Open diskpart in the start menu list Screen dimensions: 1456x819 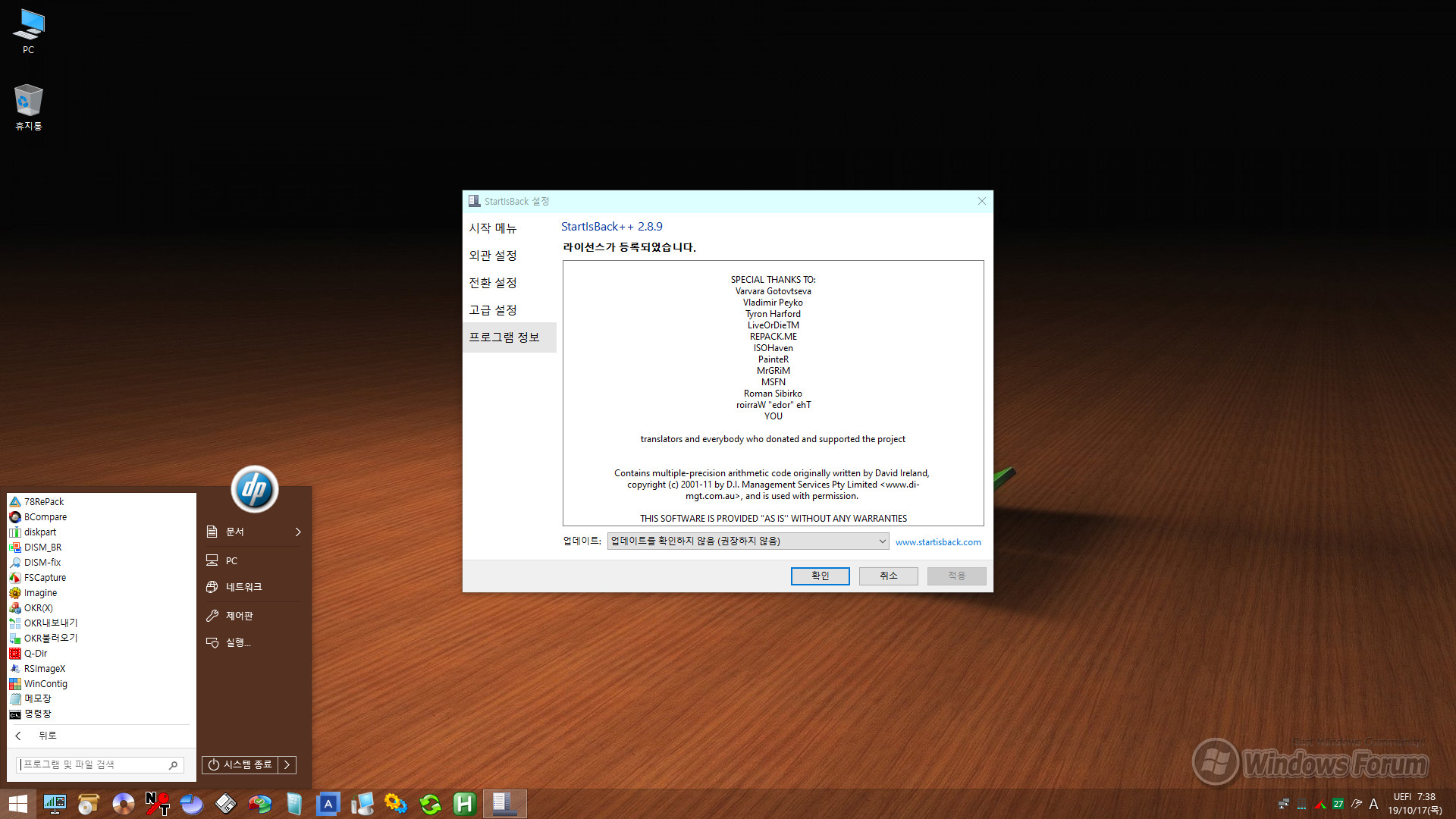click(x=40, y=532)
